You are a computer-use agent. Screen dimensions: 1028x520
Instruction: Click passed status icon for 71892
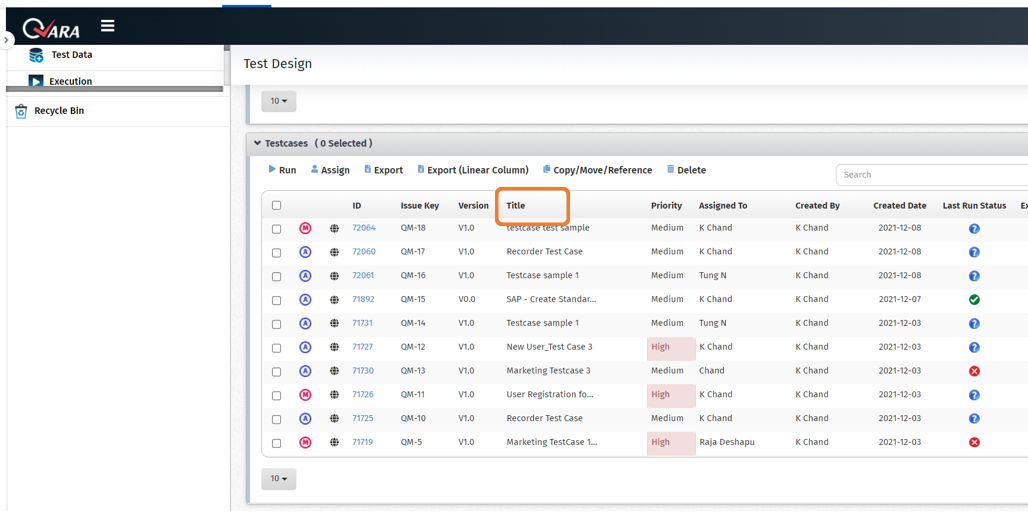coord(974,300)
